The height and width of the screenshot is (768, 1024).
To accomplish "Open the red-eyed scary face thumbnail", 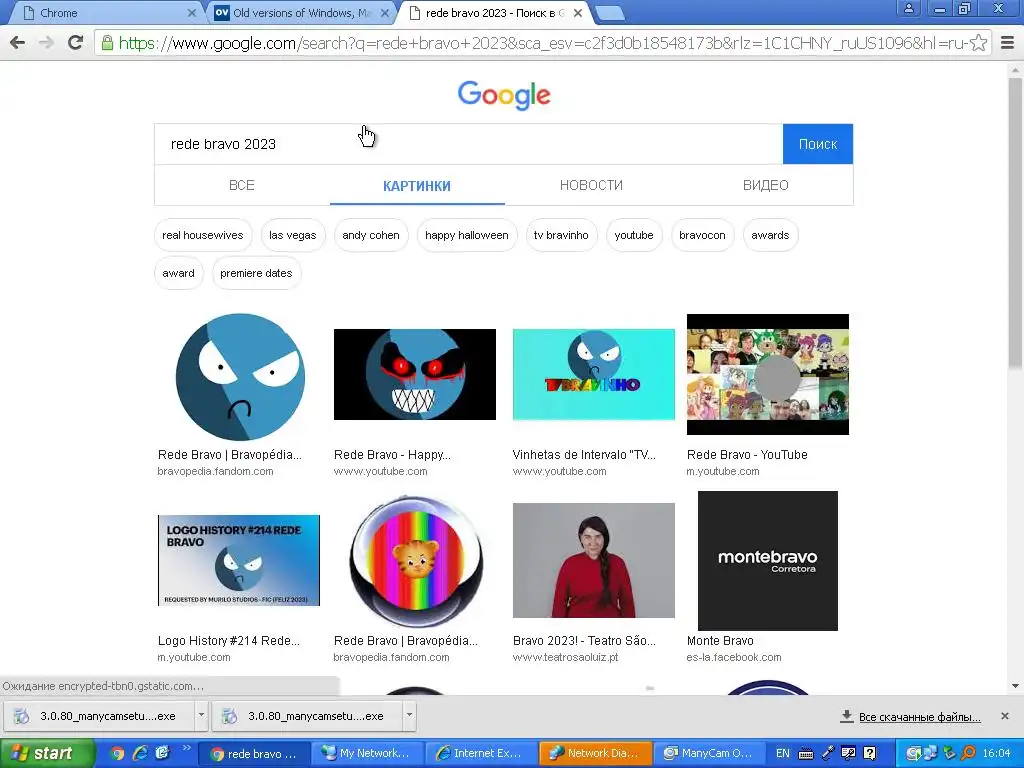I will tap(415, 374).
